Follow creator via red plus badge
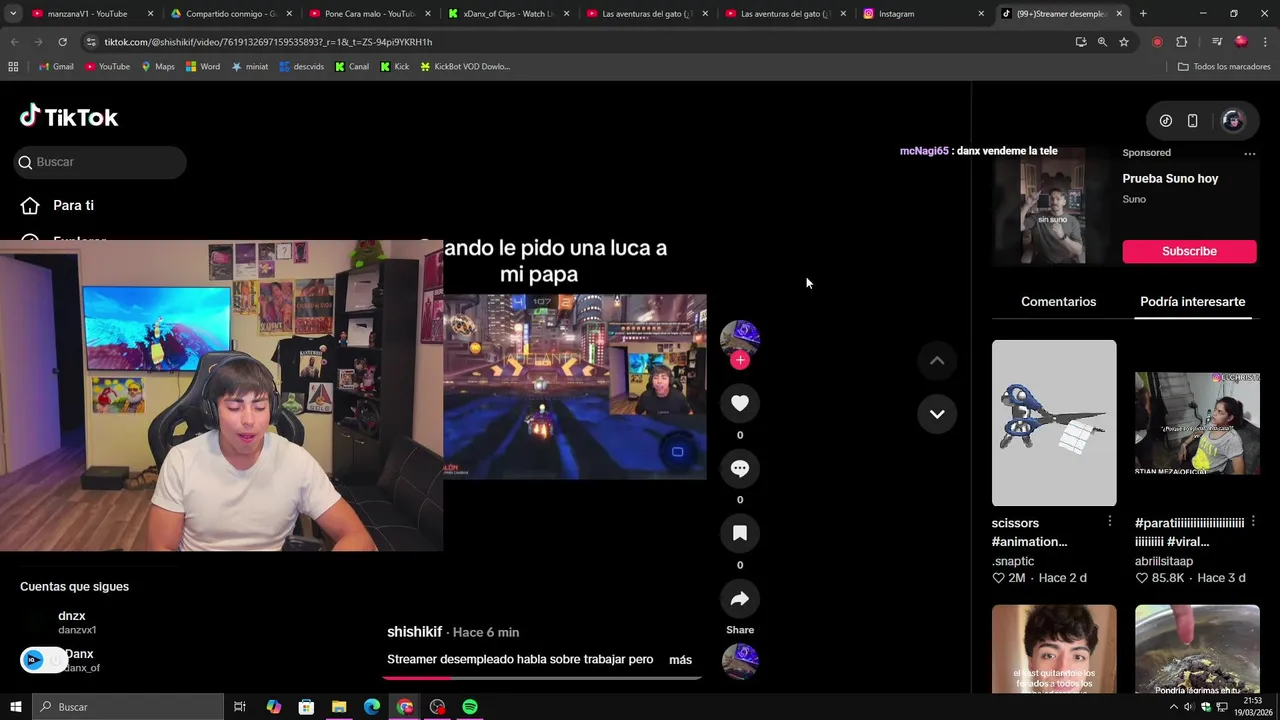This screenshot has height=720, width=1280. [740, 360]
